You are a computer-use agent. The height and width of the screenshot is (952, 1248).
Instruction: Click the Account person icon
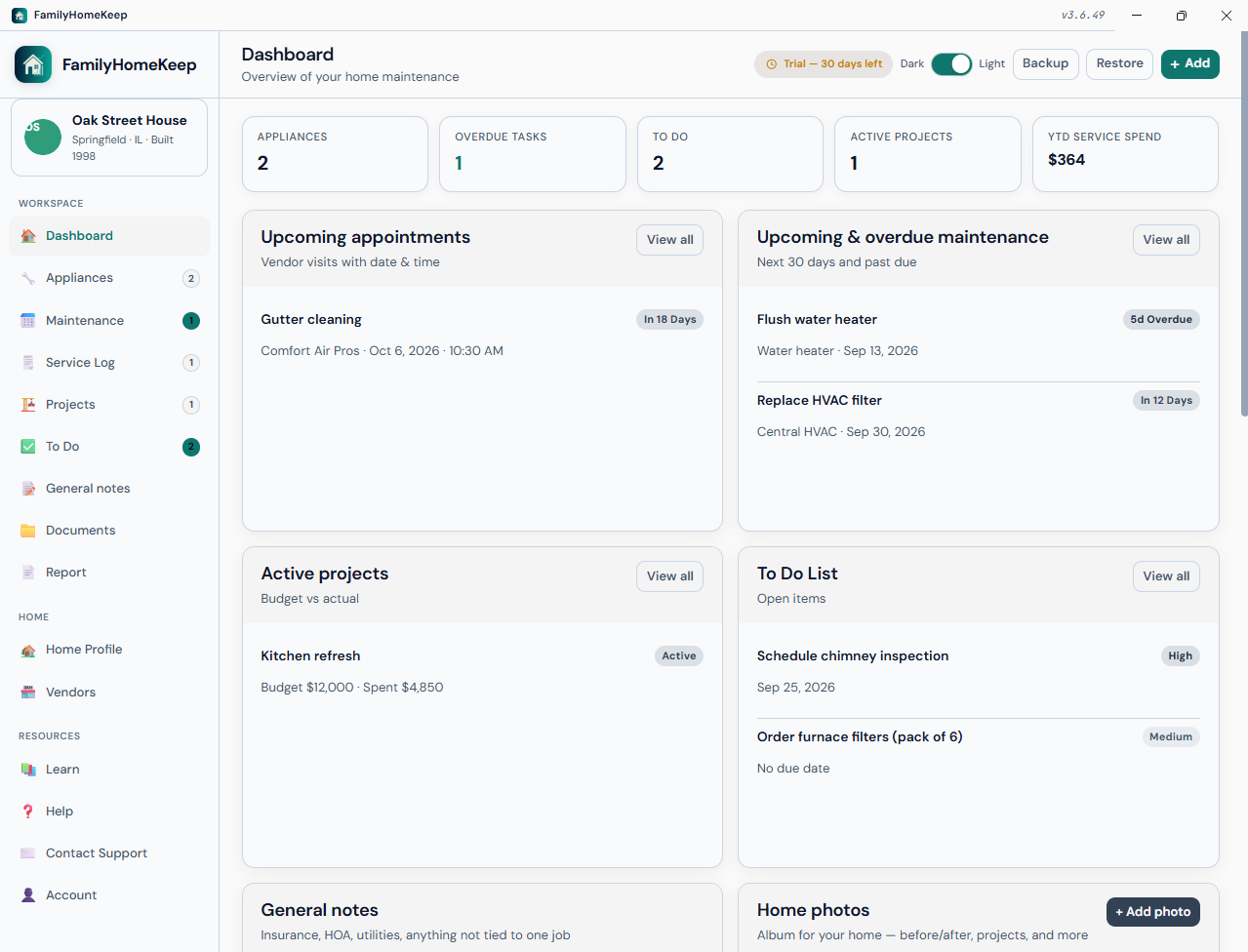tap(28, 895)
